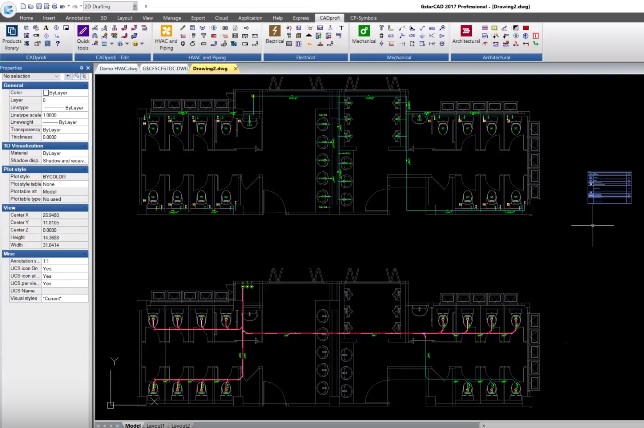Open the Annotation ribbon tab
This screenshot has width=644, height=428.
click(78, 18)
